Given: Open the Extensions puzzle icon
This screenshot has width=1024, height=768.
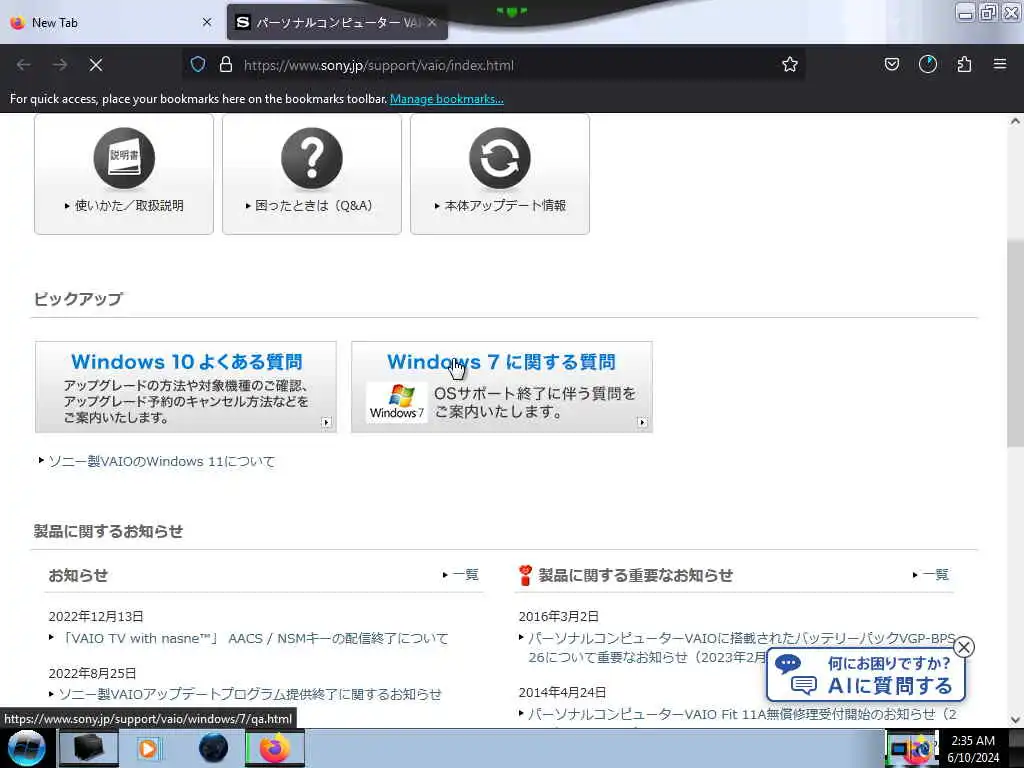Looking at the screenshot, I should (964, 65).
